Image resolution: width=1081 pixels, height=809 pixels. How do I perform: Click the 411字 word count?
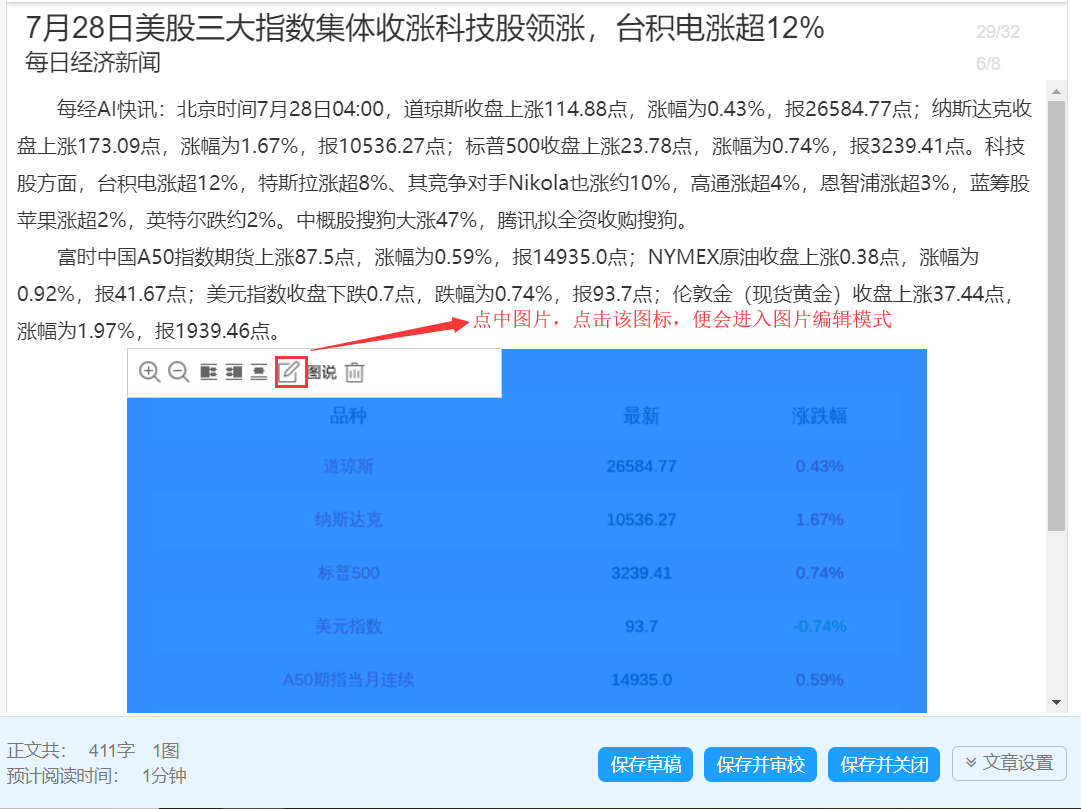[112, 750]
